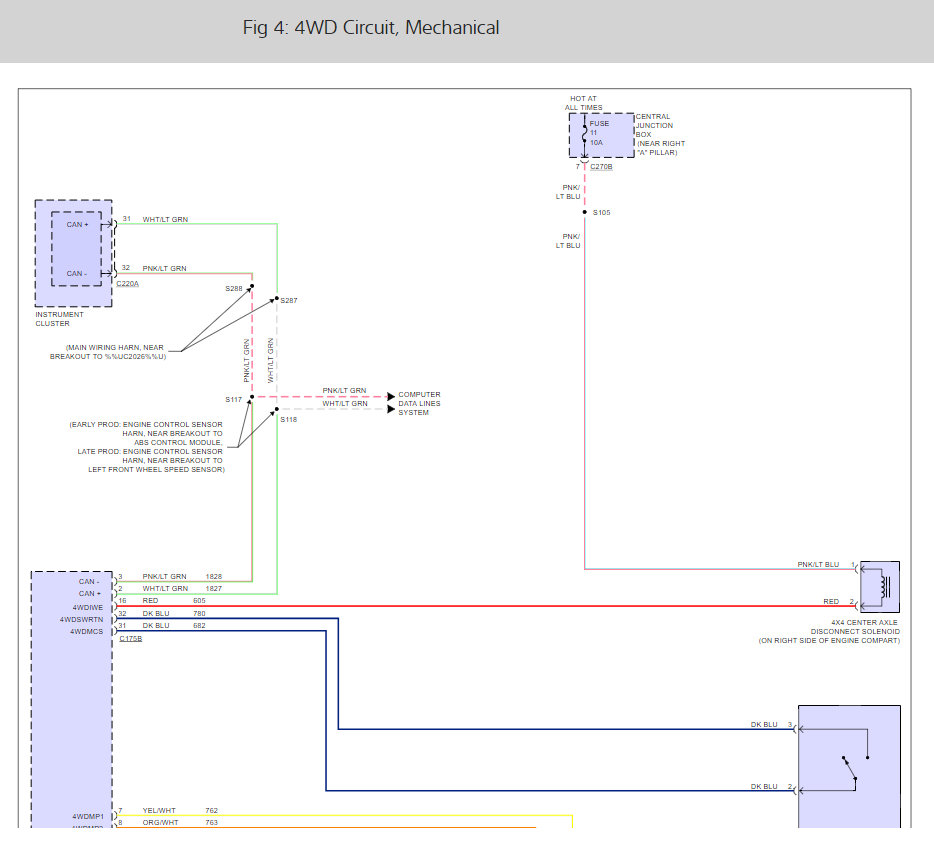Click the solenoid coil symbol of the axle disconnect
Viewport: 934px width, 850px height.
pos(886,587)
